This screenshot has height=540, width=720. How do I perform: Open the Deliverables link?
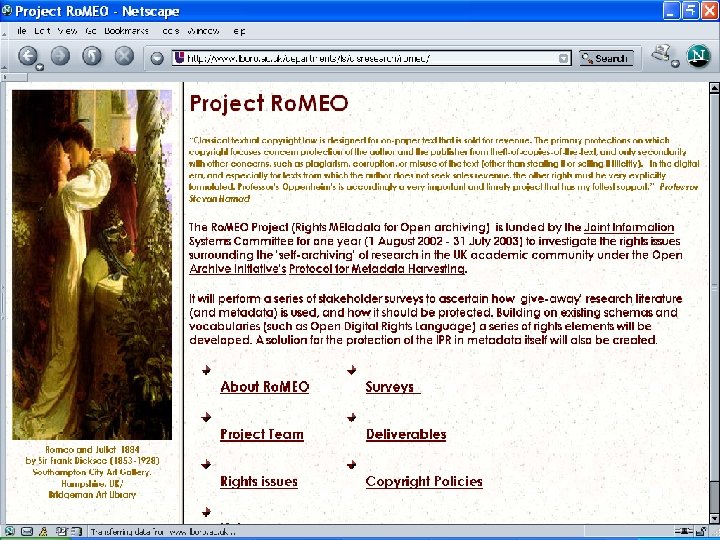click(x=406, y=434)
